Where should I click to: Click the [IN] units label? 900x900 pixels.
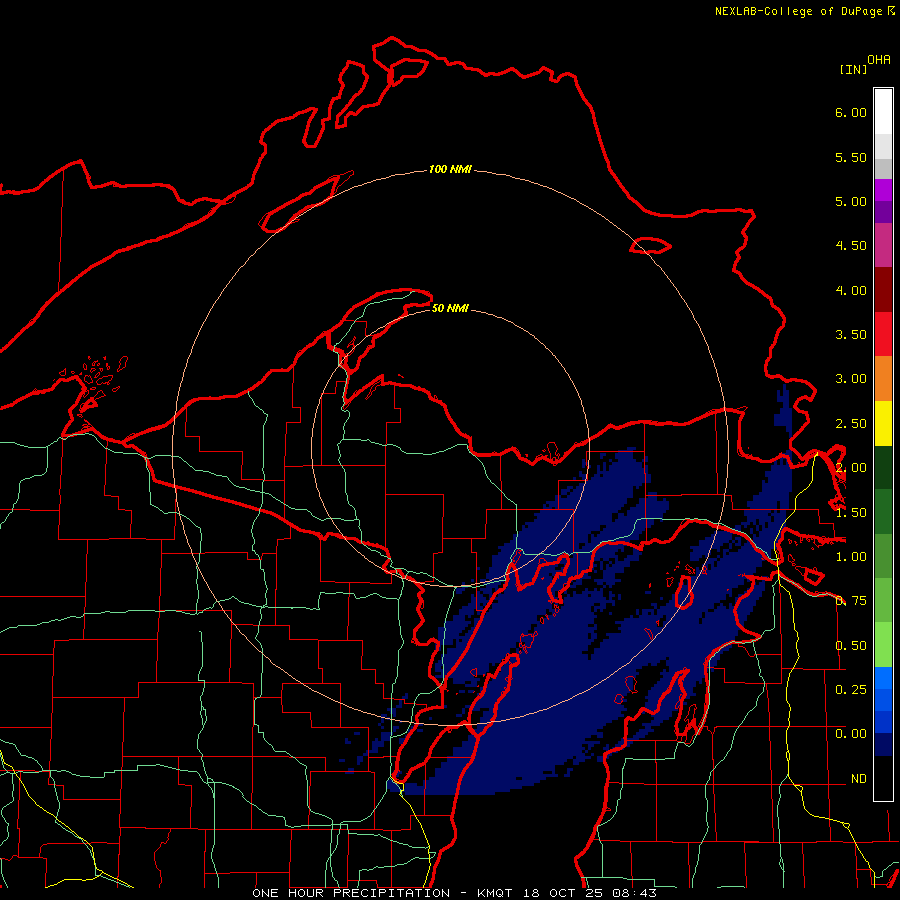click(x=853, y=70)
